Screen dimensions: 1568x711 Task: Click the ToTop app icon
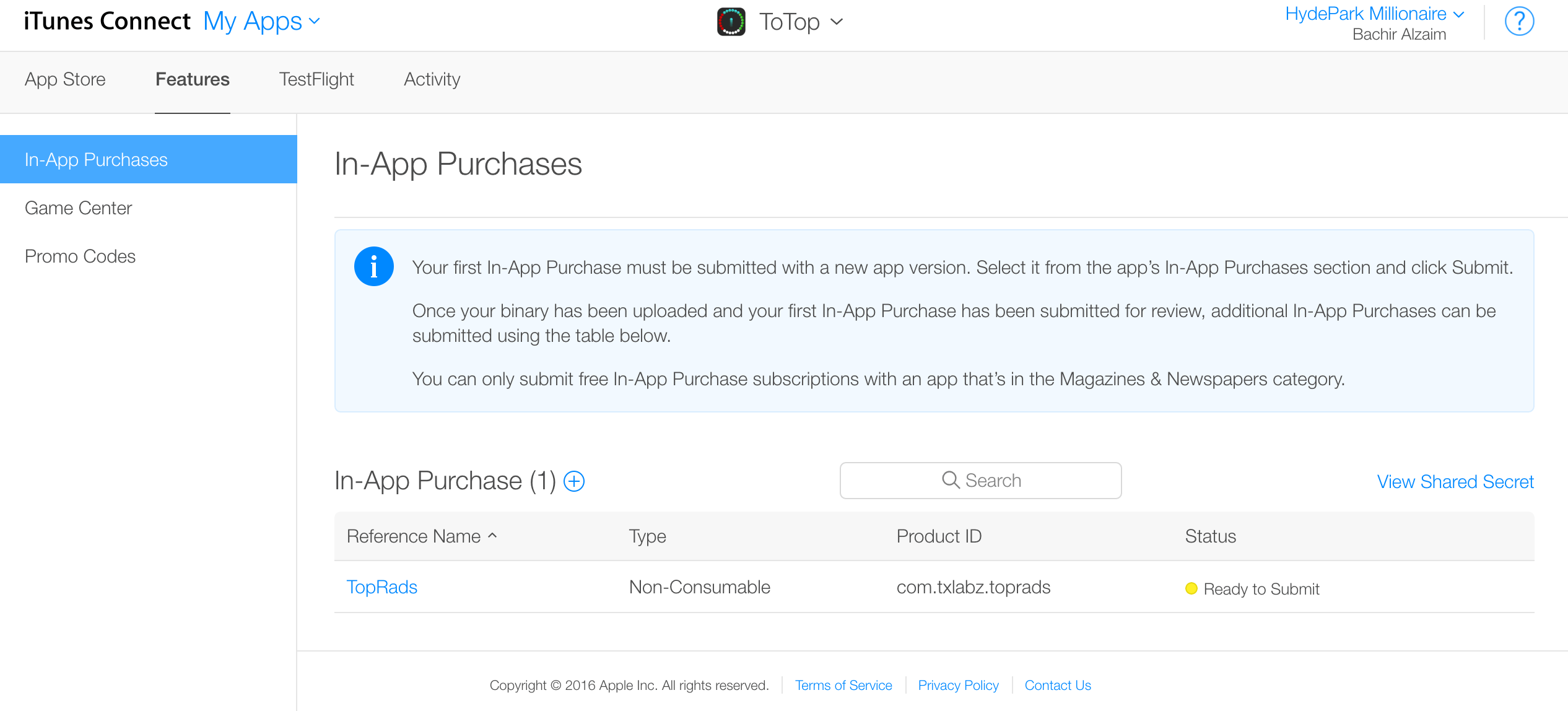pos(731,22)
